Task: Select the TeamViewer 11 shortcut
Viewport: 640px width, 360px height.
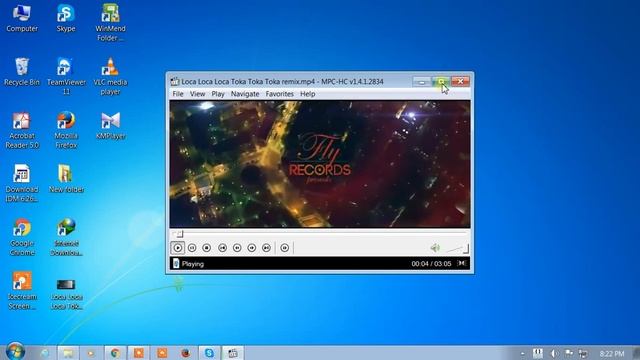Action: tap(66, 76)
